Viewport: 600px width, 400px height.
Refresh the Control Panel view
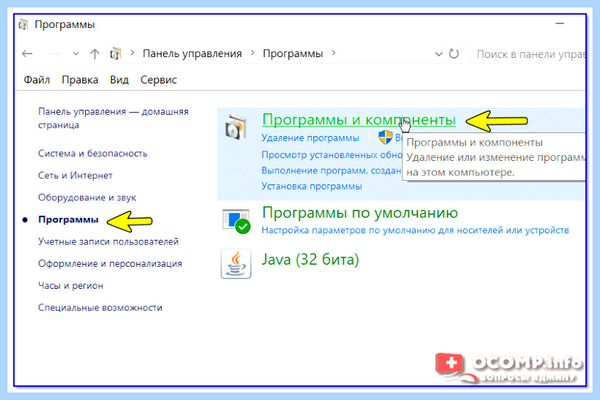click(x=454, y=54)
